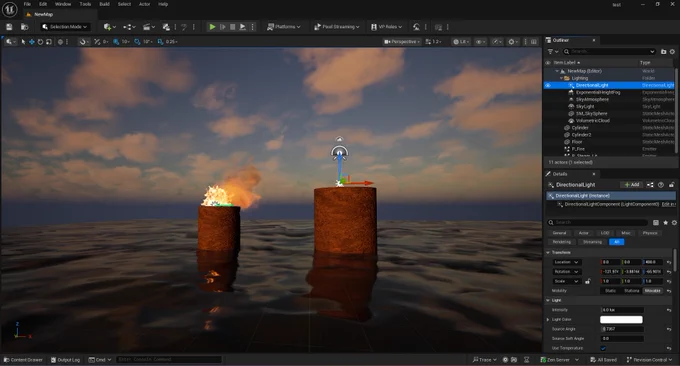Filter Details by Rendering category

(x=562, y=242)
